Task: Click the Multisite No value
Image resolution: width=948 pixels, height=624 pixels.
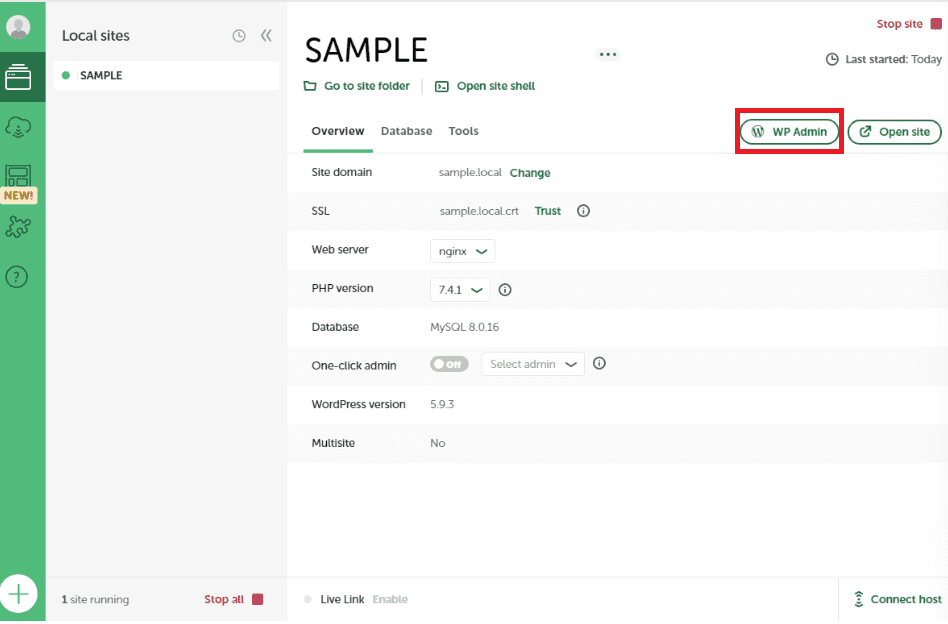Action: tap(438, 443)
